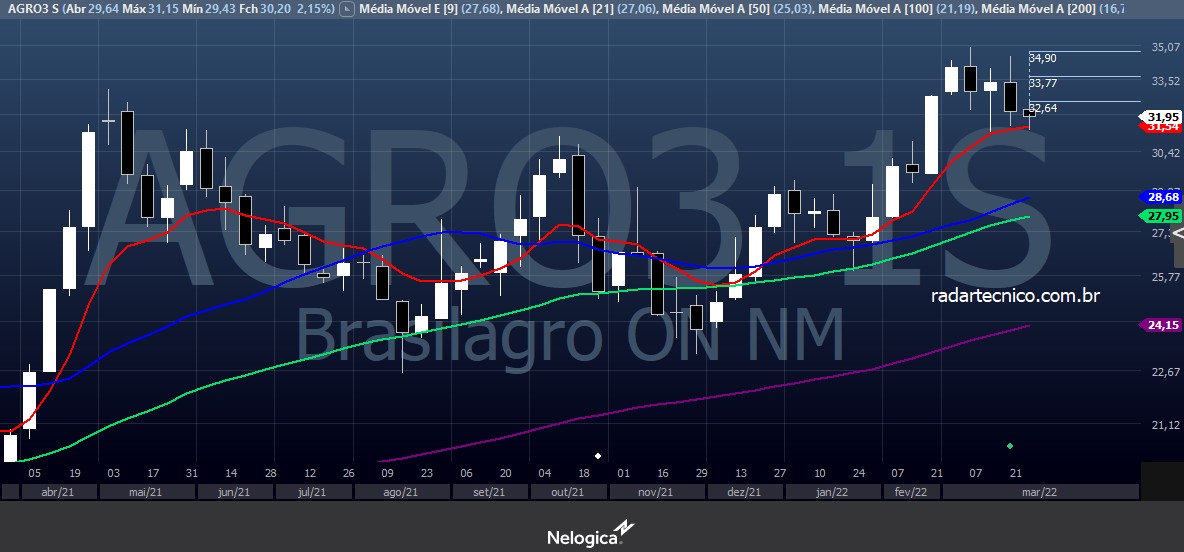
Task: Click the small icon before Média Móvel E [9]
Action: click(x=346, y=9)
